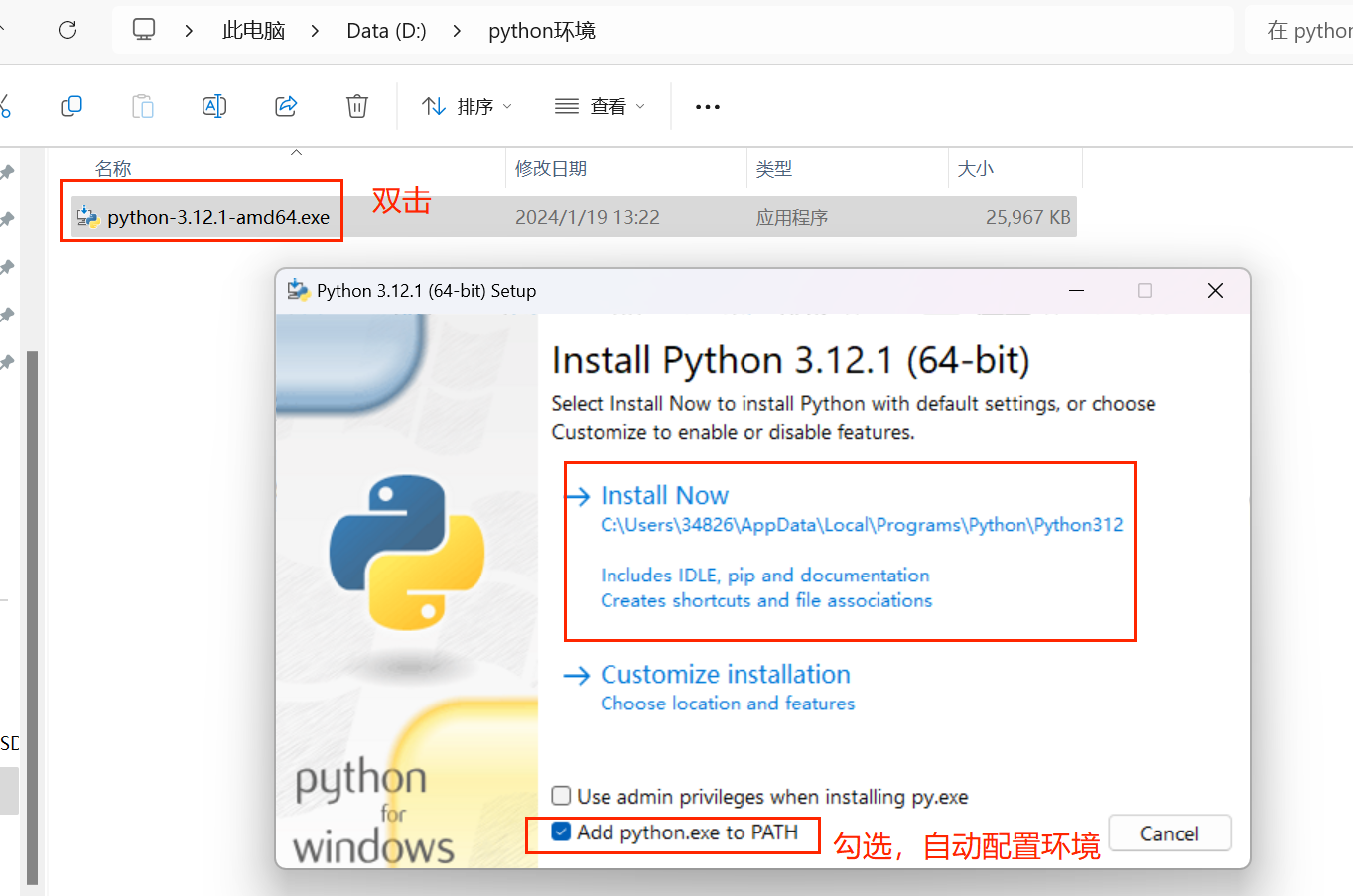Expand the chevron before 此电脑 in the breadcrumb

(x=189, y=31)
